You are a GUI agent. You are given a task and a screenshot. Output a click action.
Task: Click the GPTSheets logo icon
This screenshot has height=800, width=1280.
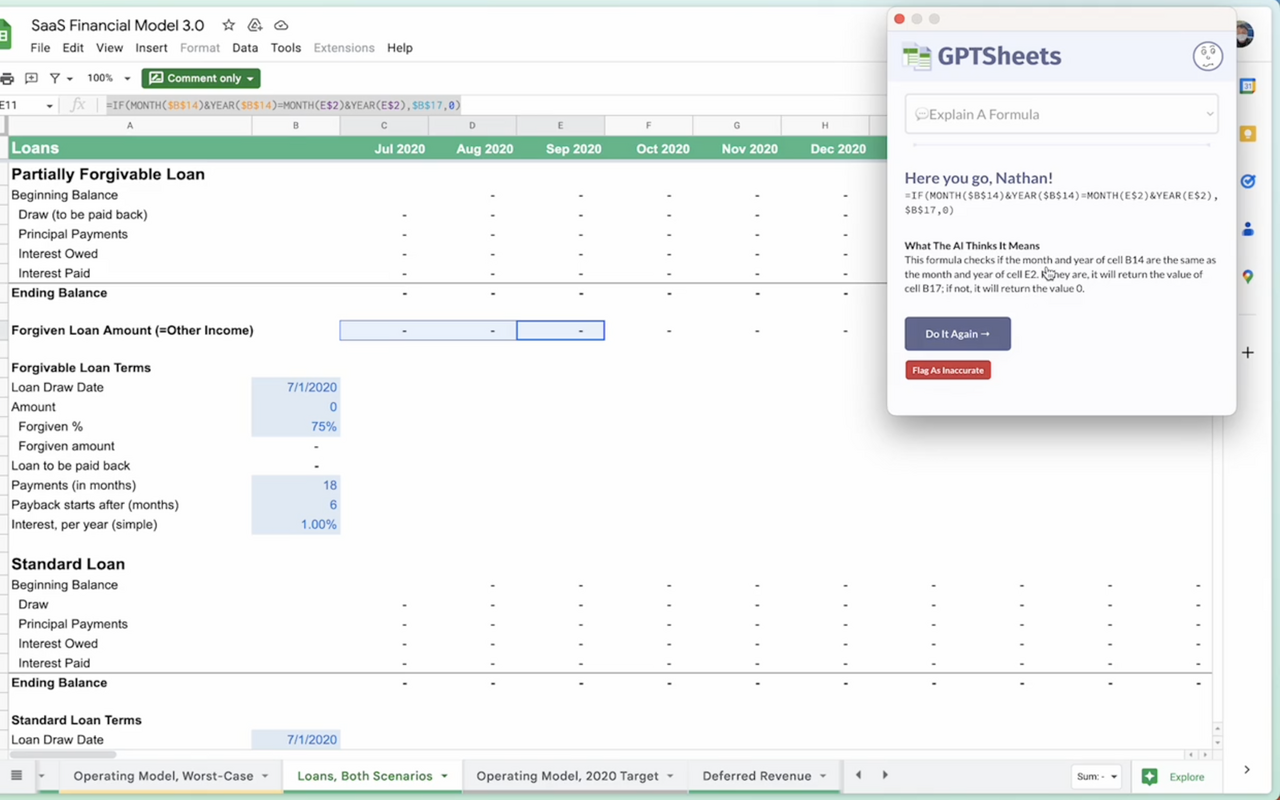(x=917, y=57)
